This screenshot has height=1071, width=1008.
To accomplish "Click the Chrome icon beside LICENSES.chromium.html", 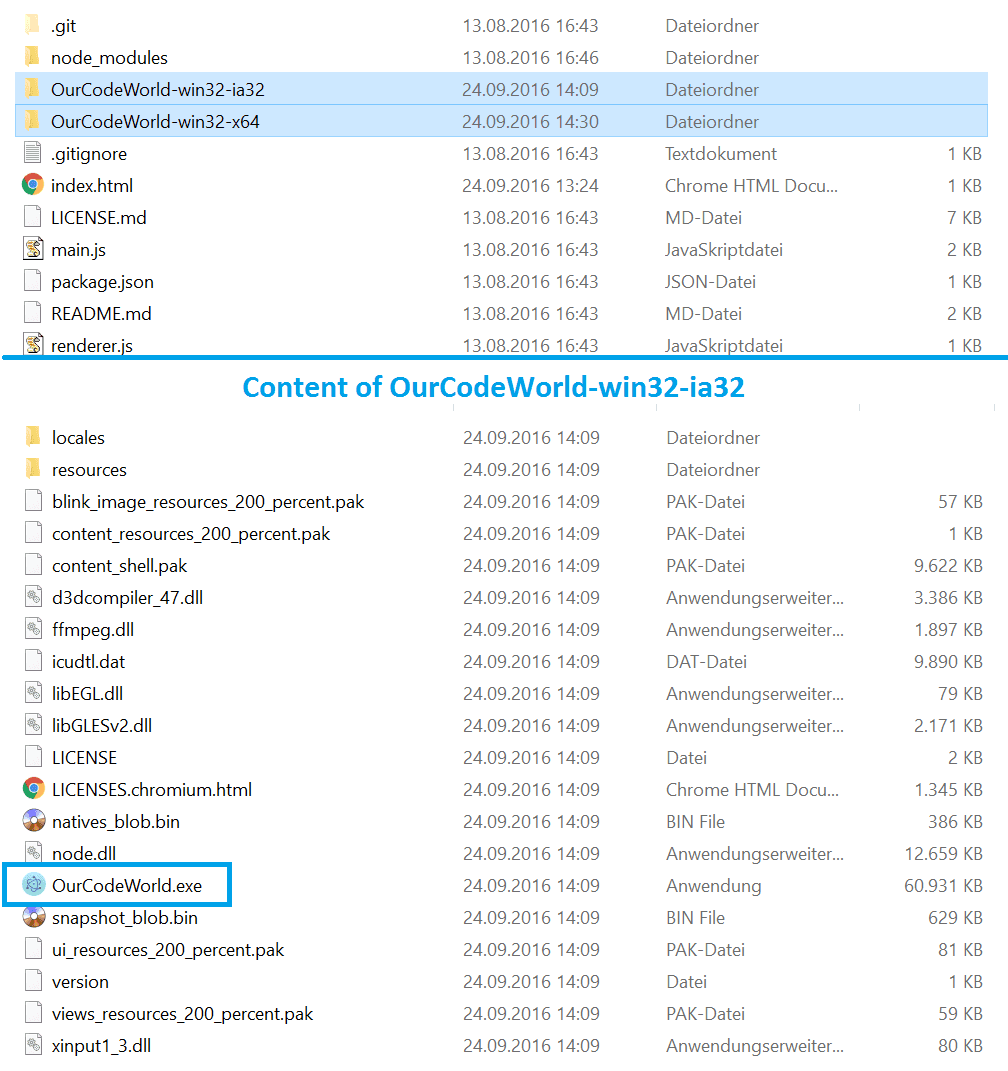I will (x=34, y=789).
